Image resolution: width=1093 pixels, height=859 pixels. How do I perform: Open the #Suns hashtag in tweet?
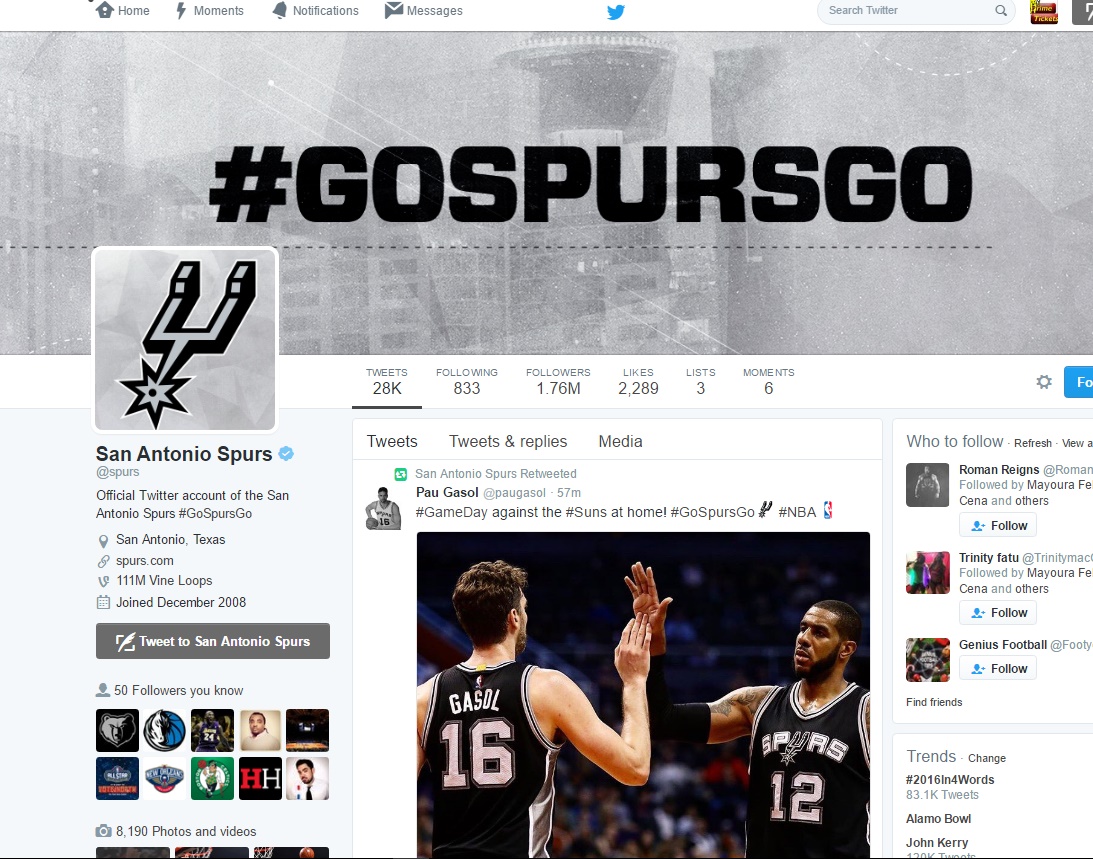586,512
